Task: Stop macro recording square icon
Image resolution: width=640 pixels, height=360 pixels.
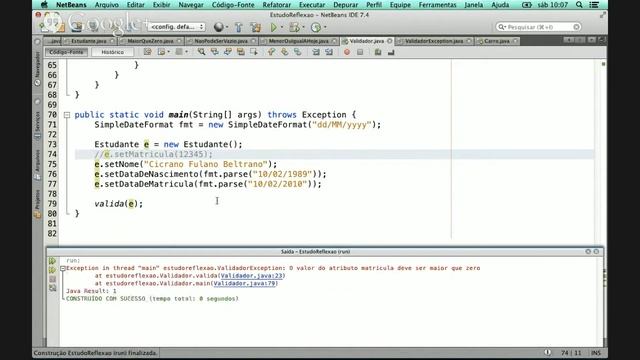Action: coord(360,52)
